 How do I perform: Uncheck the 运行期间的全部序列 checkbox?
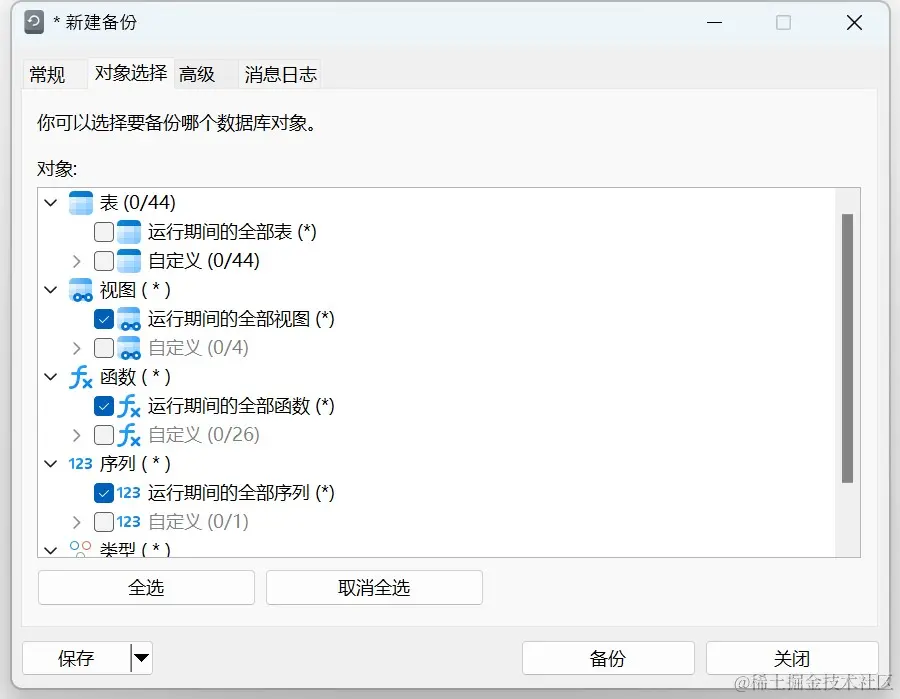[x=104, y=493]
